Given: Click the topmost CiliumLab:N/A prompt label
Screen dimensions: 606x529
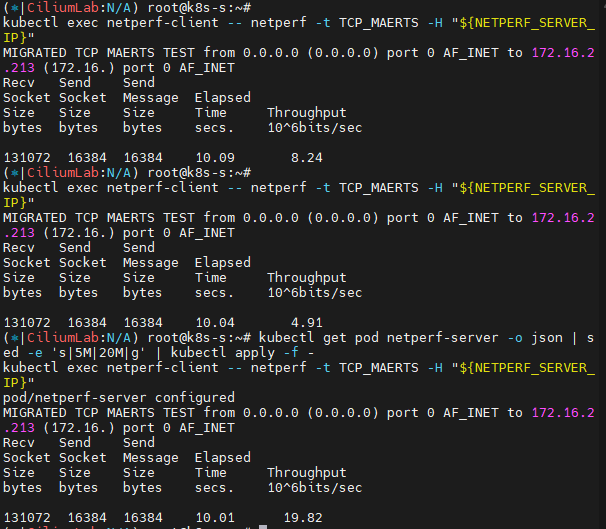Looking at the screenshot, I should pyautogui.click(x=62, y=7).
